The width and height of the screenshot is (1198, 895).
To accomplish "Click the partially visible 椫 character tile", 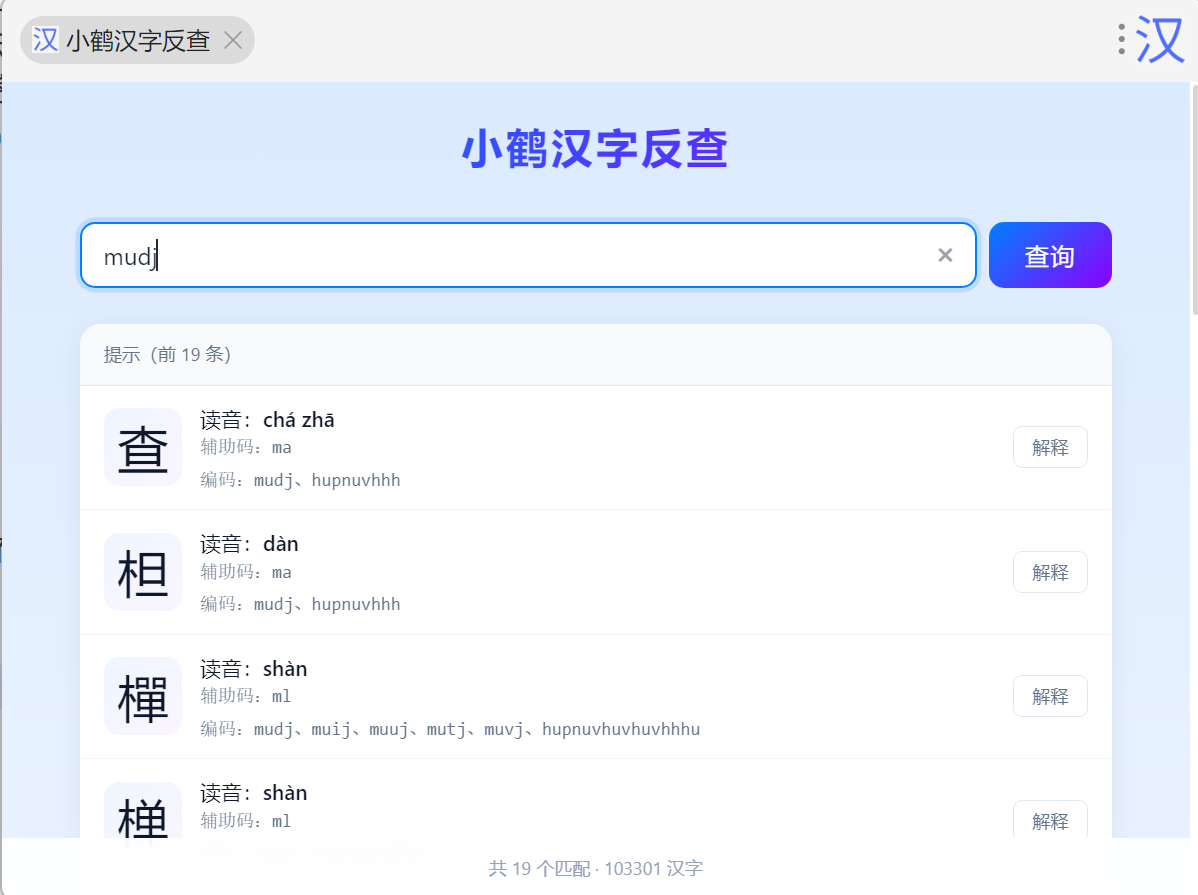I will (x=143, y=811).
